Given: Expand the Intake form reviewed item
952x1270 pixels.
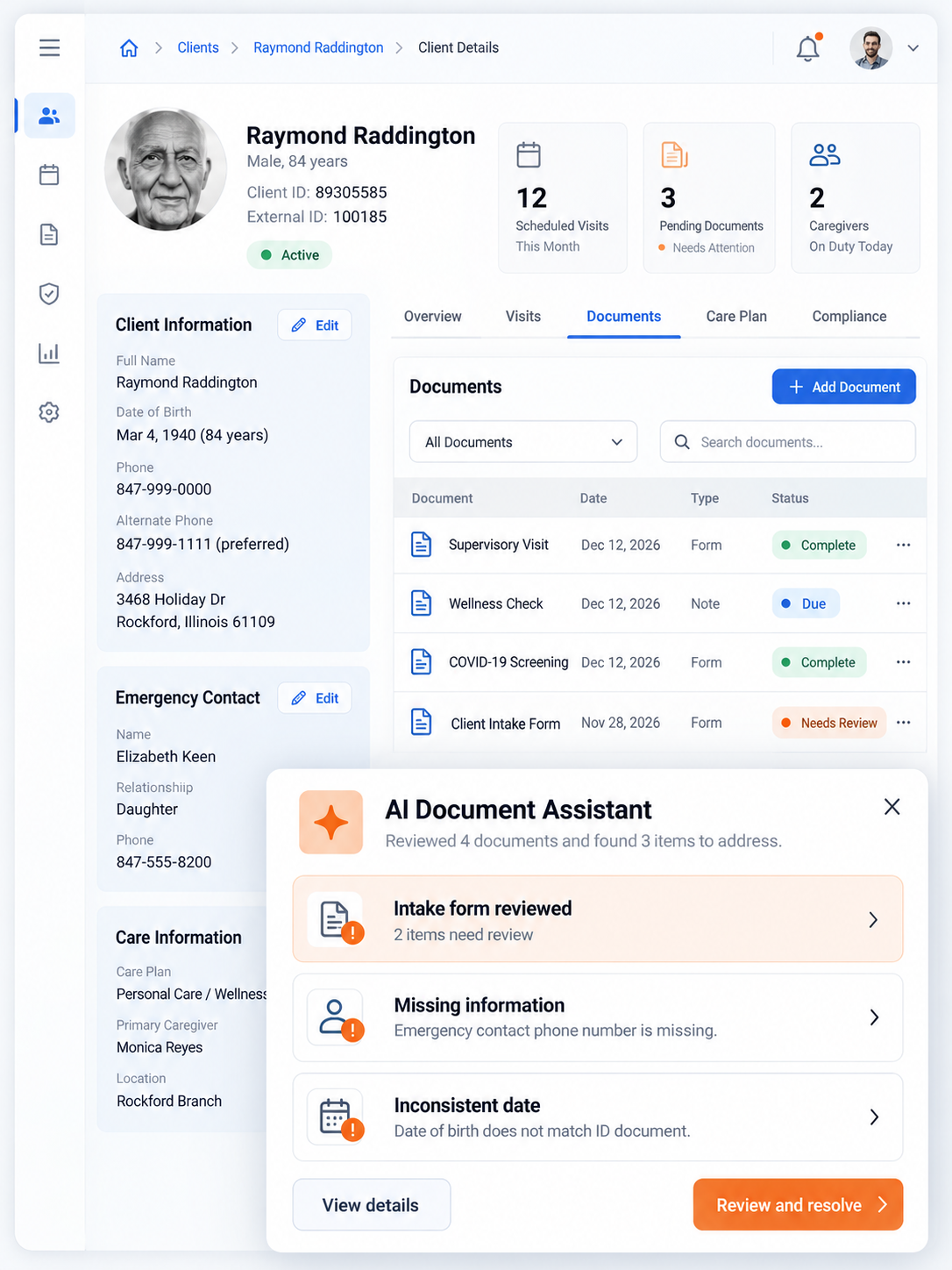Looking at the screenshot, I should (598, 919).
